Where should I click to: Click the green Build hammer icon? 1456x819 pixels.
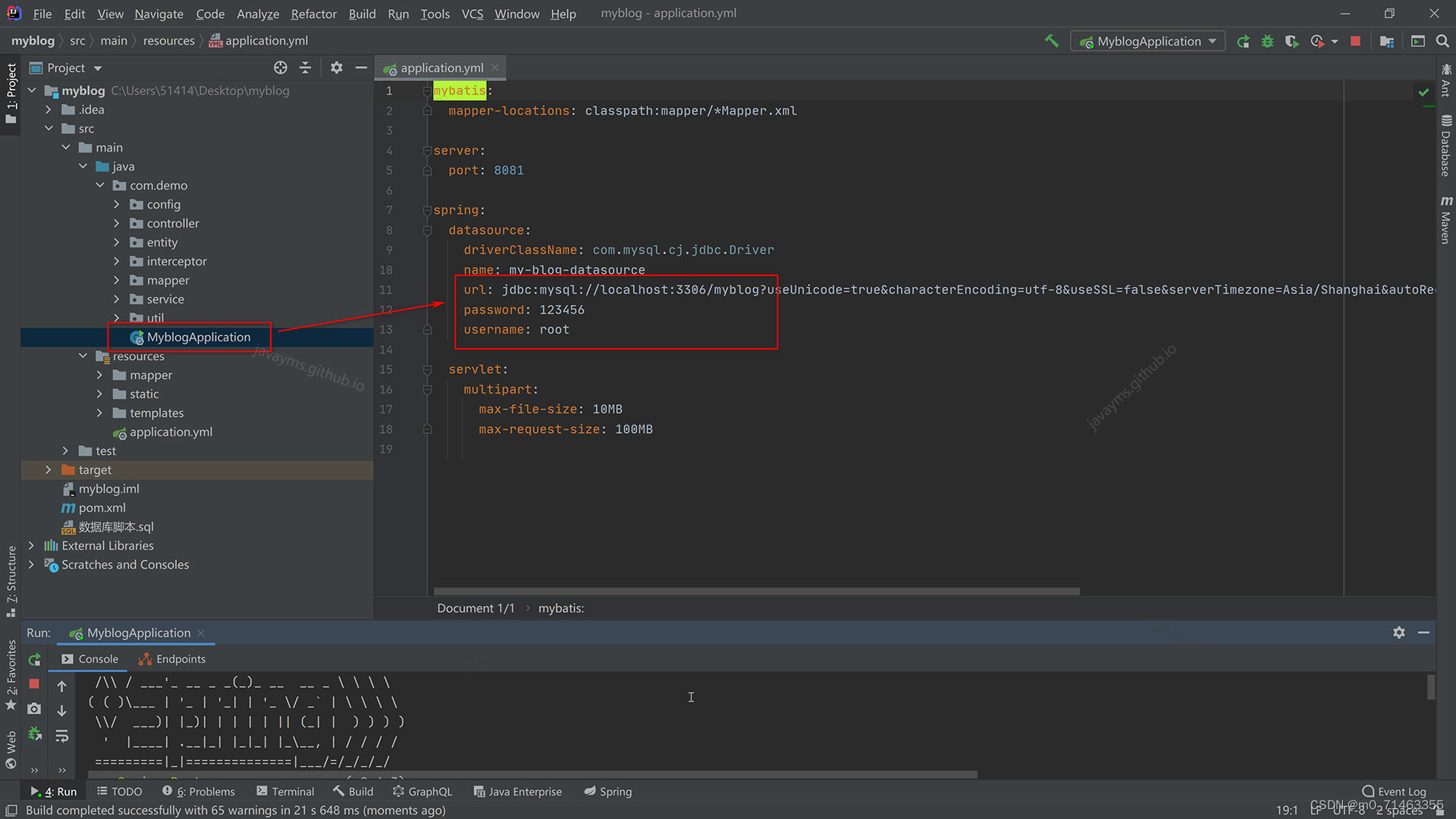[x=1051, y=41]
